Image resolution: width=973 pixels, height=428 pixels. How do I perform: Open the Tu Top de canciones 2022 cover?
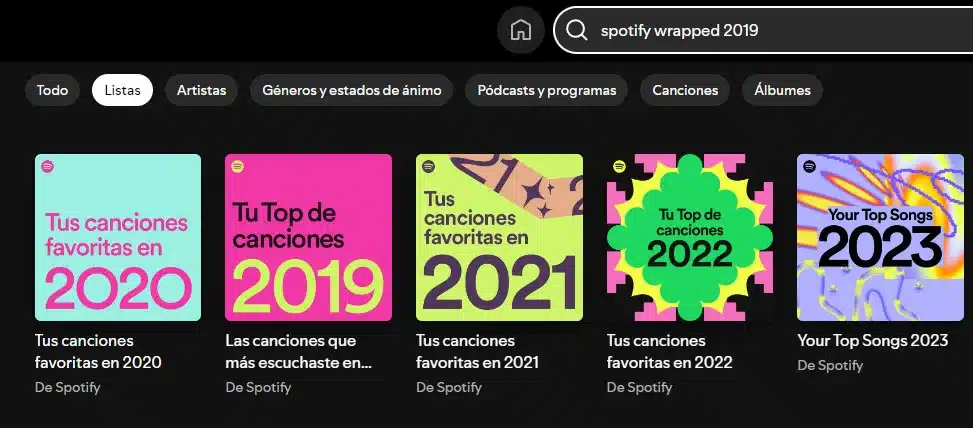click(690, 238)
